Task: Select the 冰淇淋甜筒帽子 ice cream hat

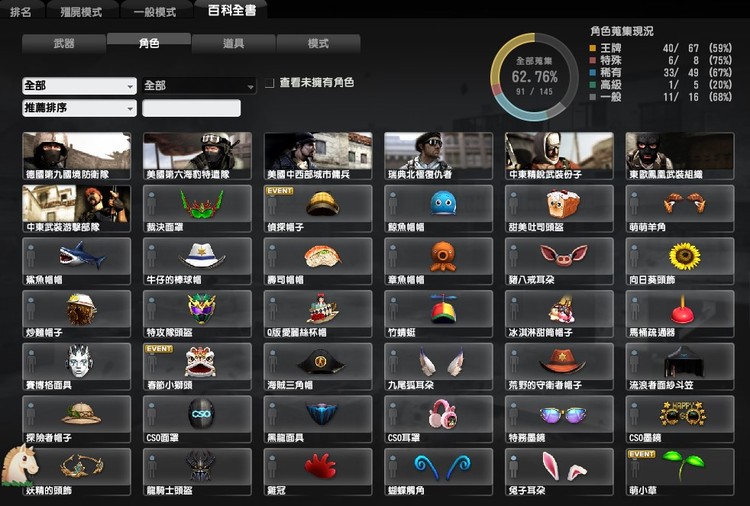Action: click(x=559, y=314)
